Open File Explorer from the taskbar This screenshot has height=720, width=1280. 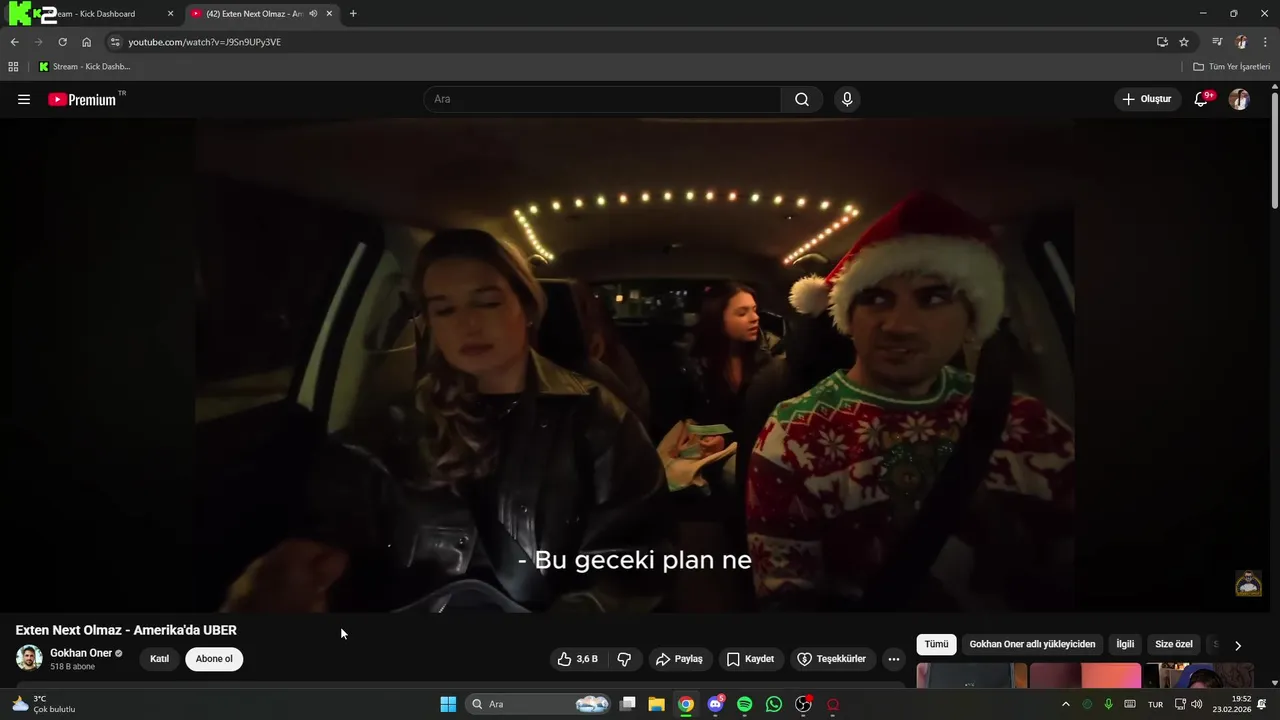tap(657, 704)
